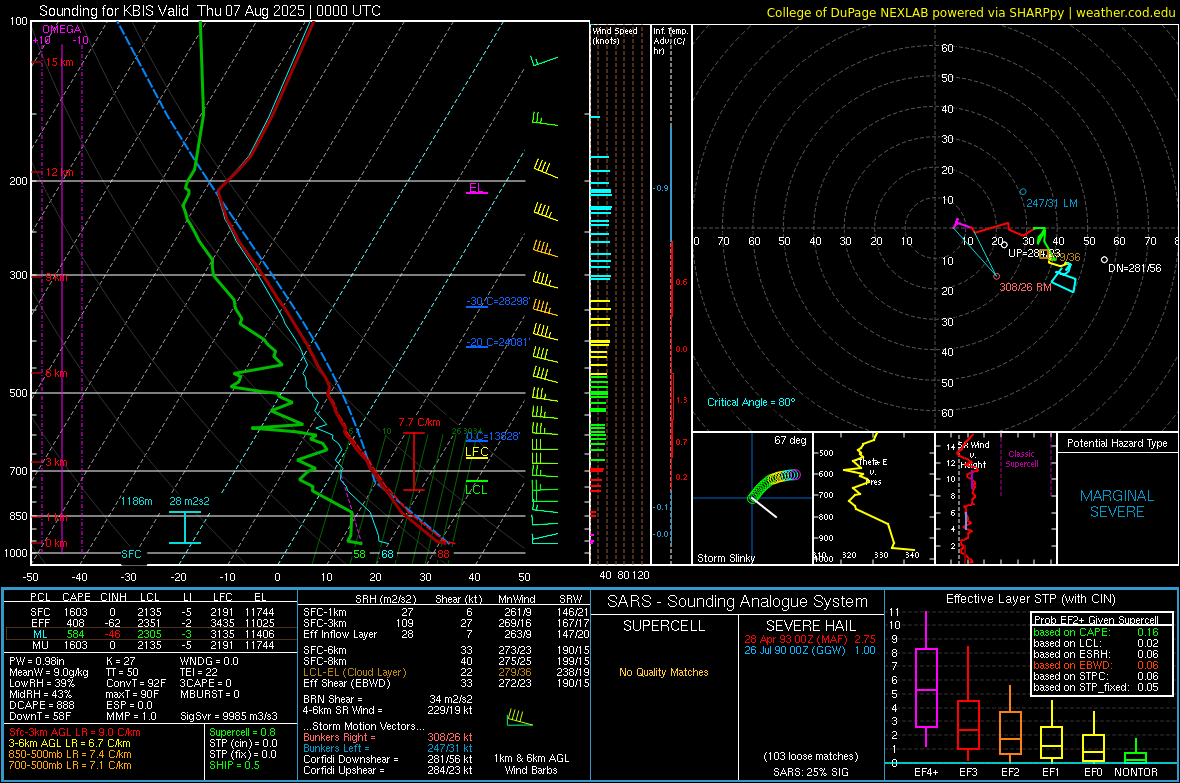Click the 'Storm Slinky' label

click(725, 558)
